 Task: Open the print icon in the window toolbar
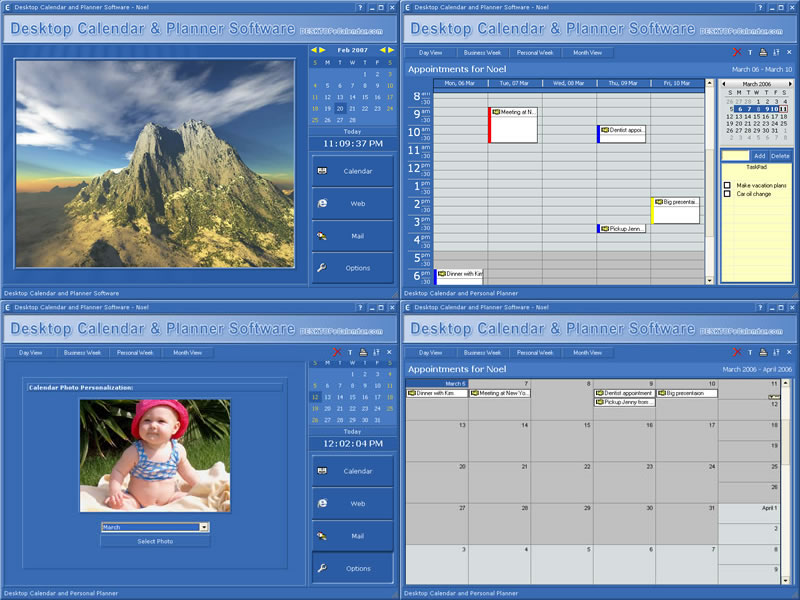coord(762,52)
